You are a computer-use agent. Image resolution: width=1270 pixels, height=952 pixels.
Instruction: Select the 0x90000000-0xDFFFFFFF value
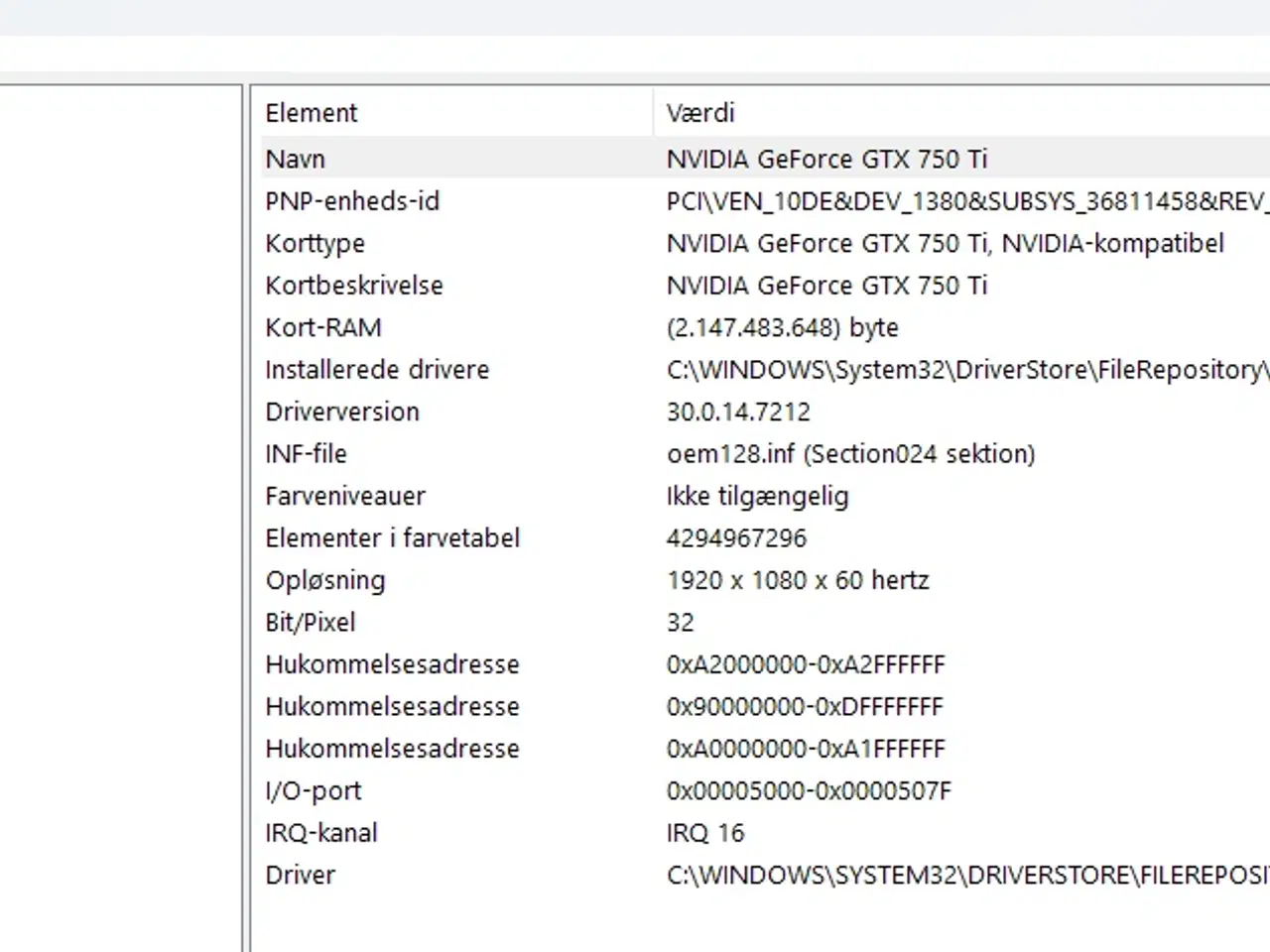click(x=805, y=707)
